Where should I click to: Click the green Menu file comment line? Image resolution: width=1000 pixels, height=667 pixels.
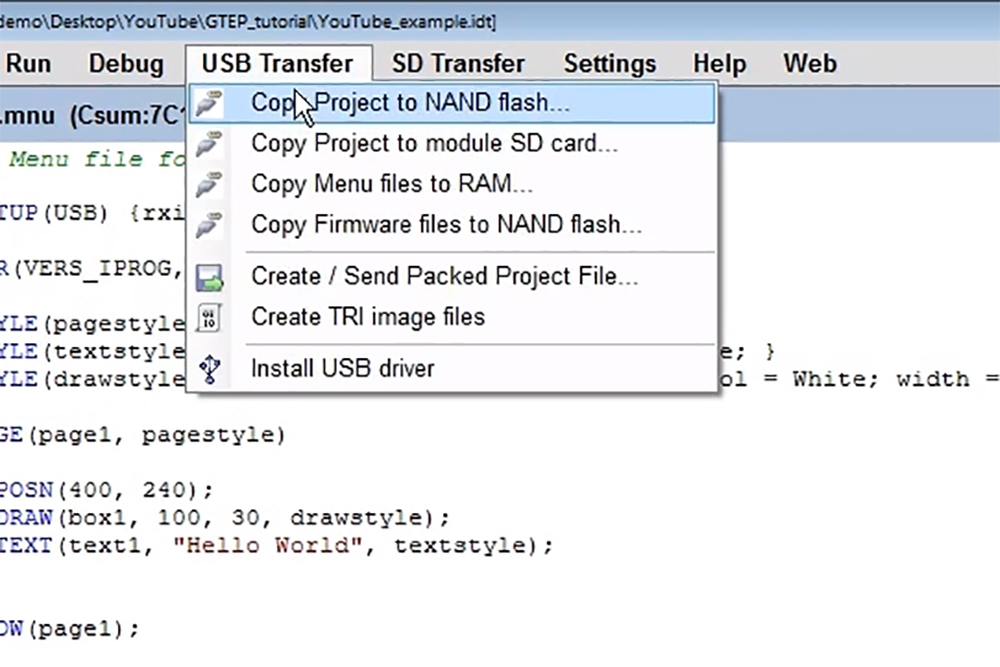pyautogui.click(x=90, y=159)
